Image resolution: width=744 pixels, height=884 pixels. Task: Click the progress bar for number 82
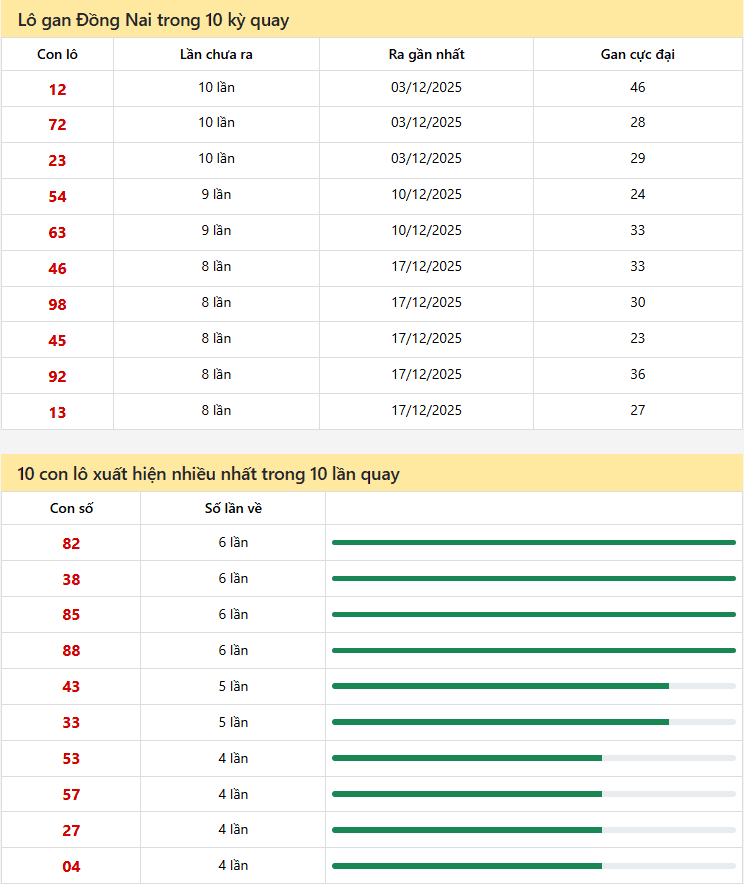click(533, 543)
